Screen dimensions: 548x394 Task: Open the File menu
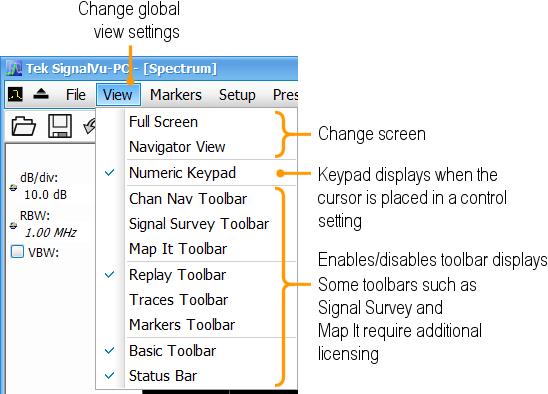(75, 94)
